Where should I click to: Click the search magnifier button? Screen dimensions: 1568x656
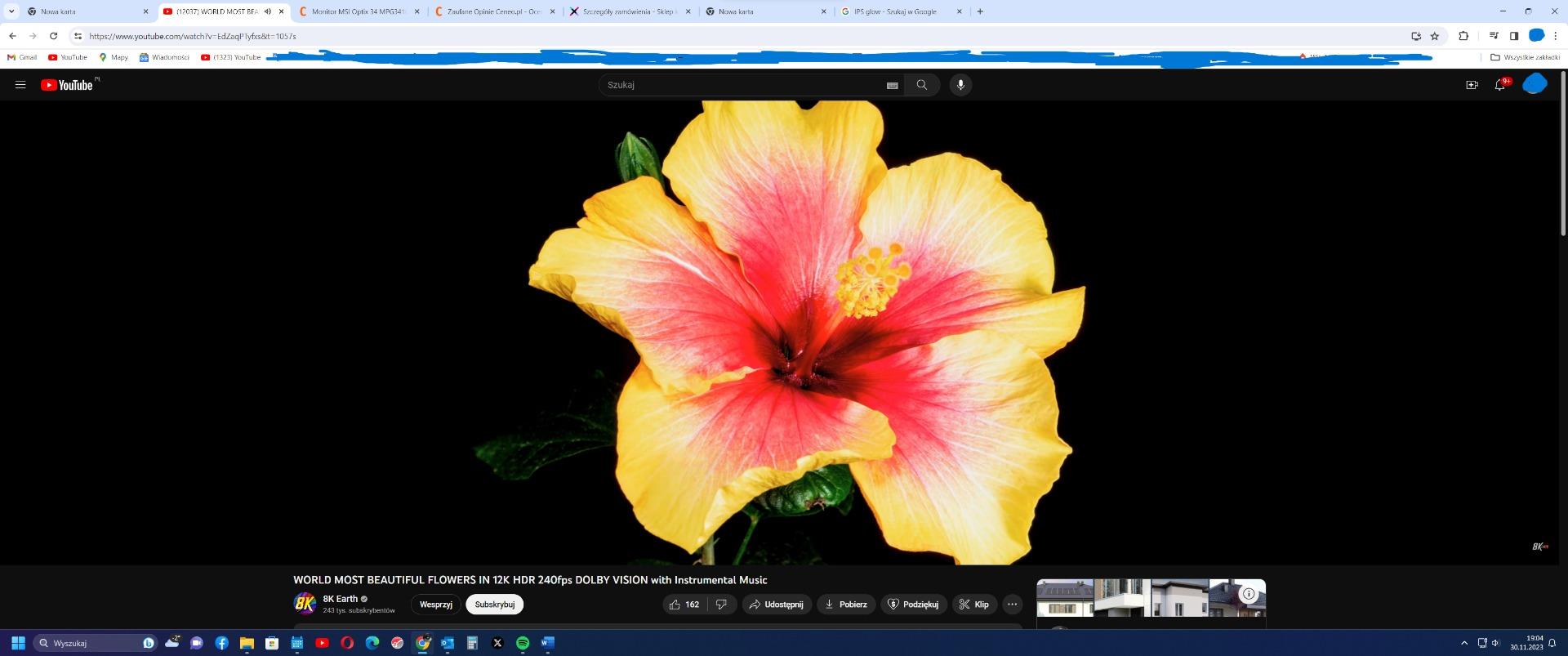[921, 85]
